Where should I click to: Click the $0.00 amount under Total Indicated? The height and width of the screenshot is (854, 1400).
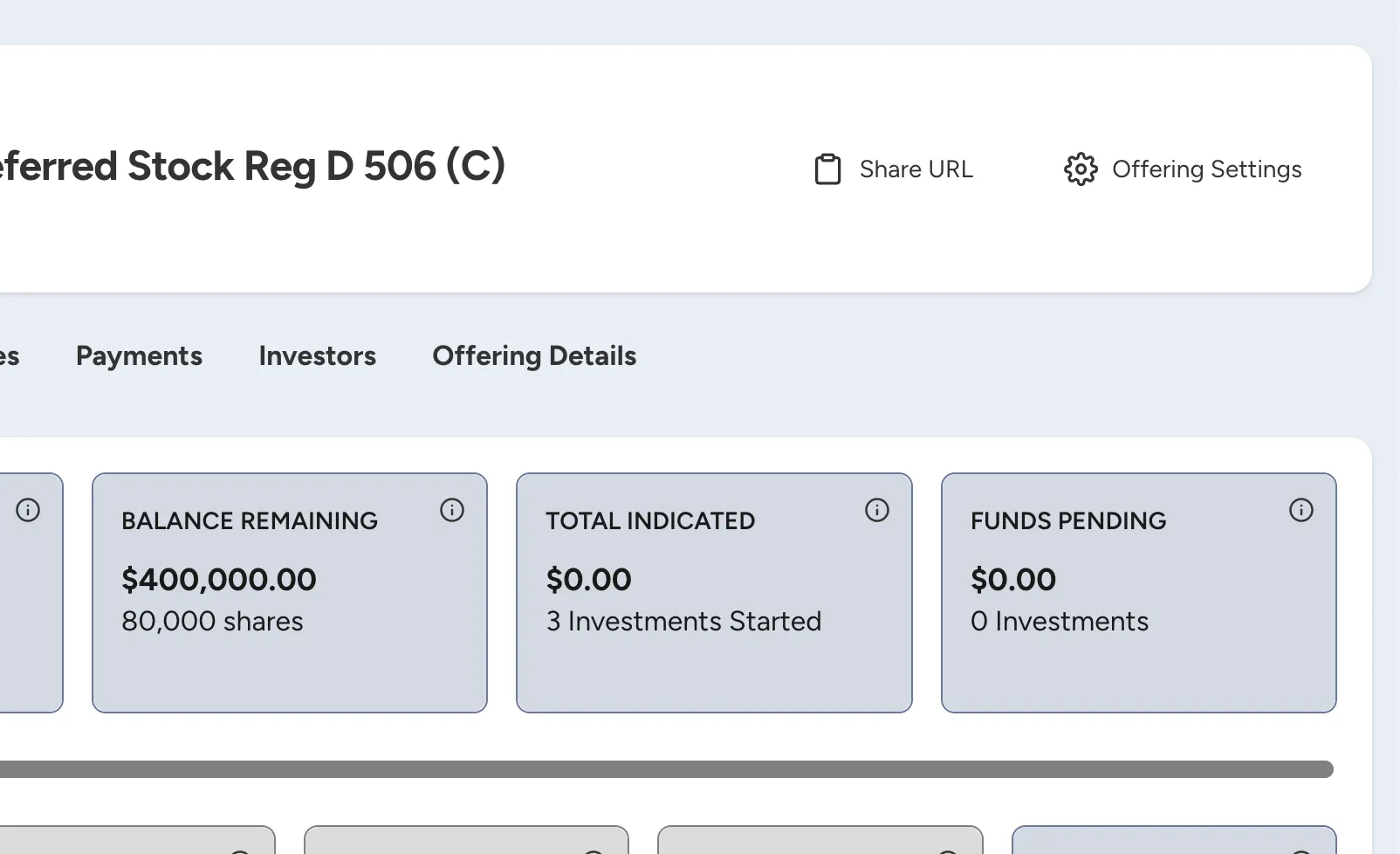pos(588,580)
